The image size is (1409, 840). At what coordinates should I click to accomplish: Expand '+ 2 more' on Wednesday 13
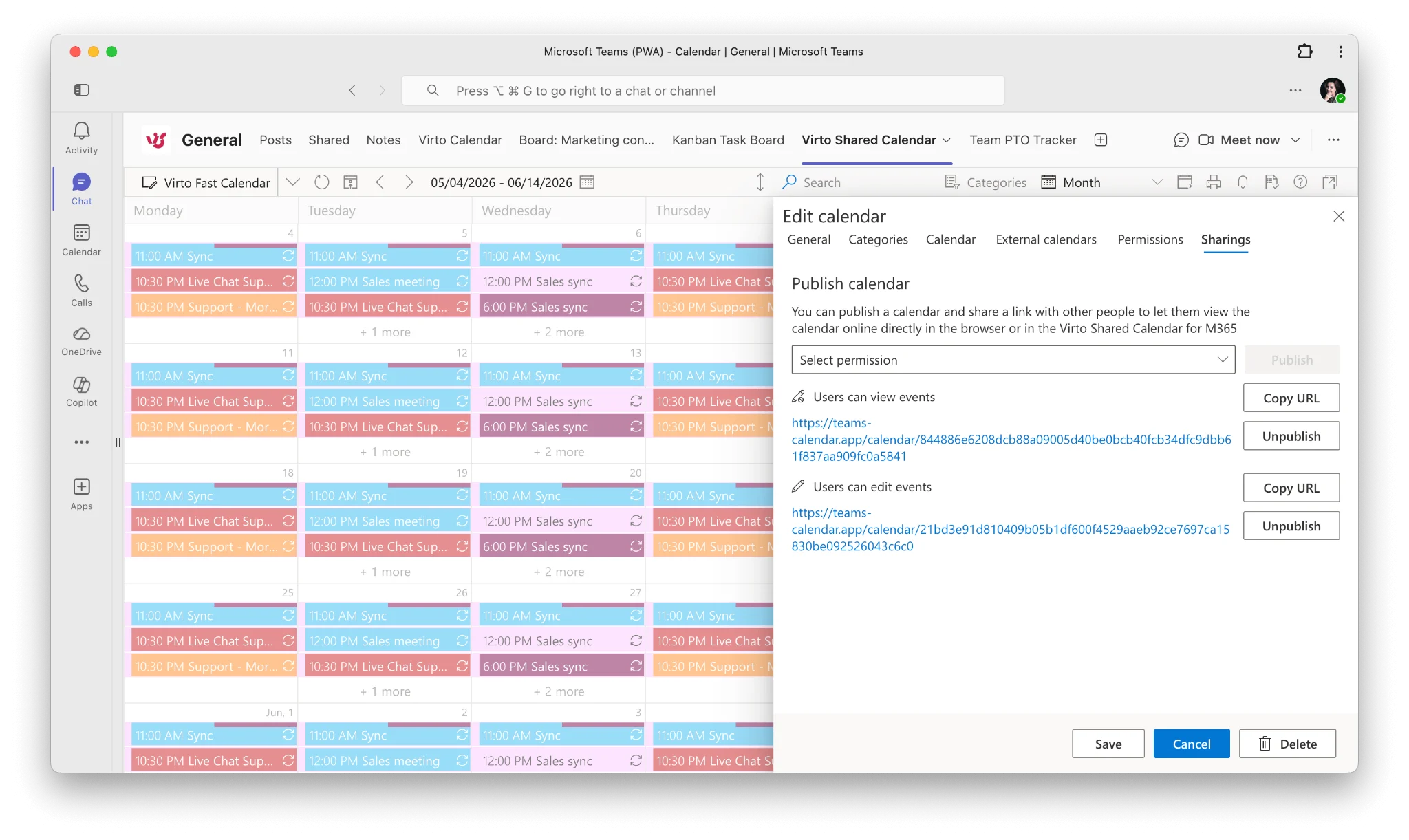[x=559, y=452]
